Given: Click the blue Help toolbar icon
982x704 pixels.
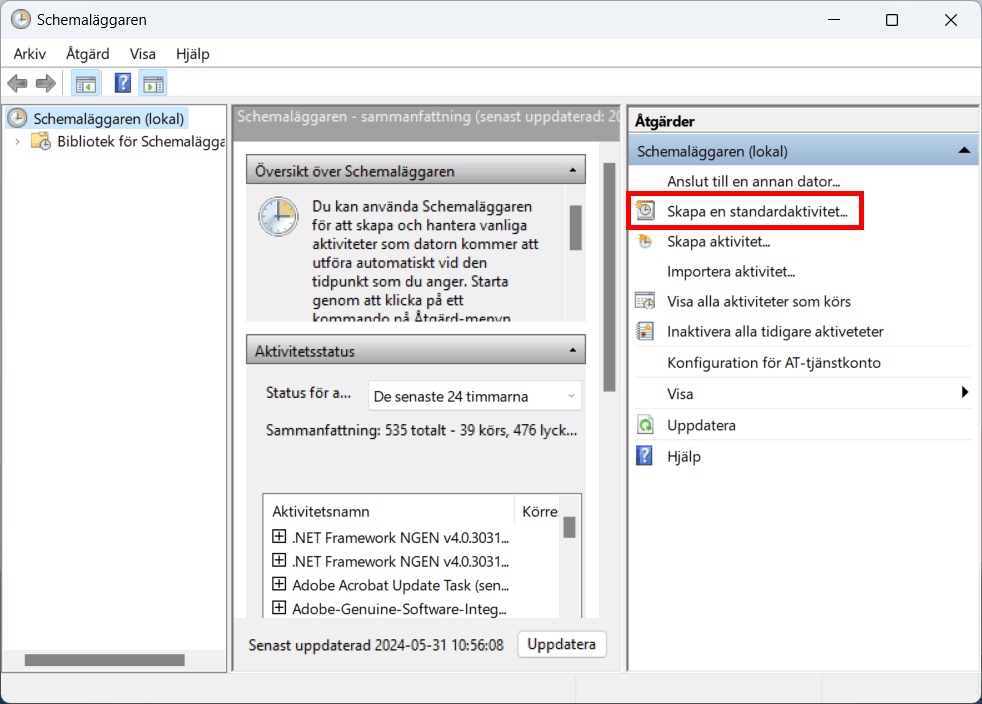Looking at the screenshot, I should pos(123,83).
